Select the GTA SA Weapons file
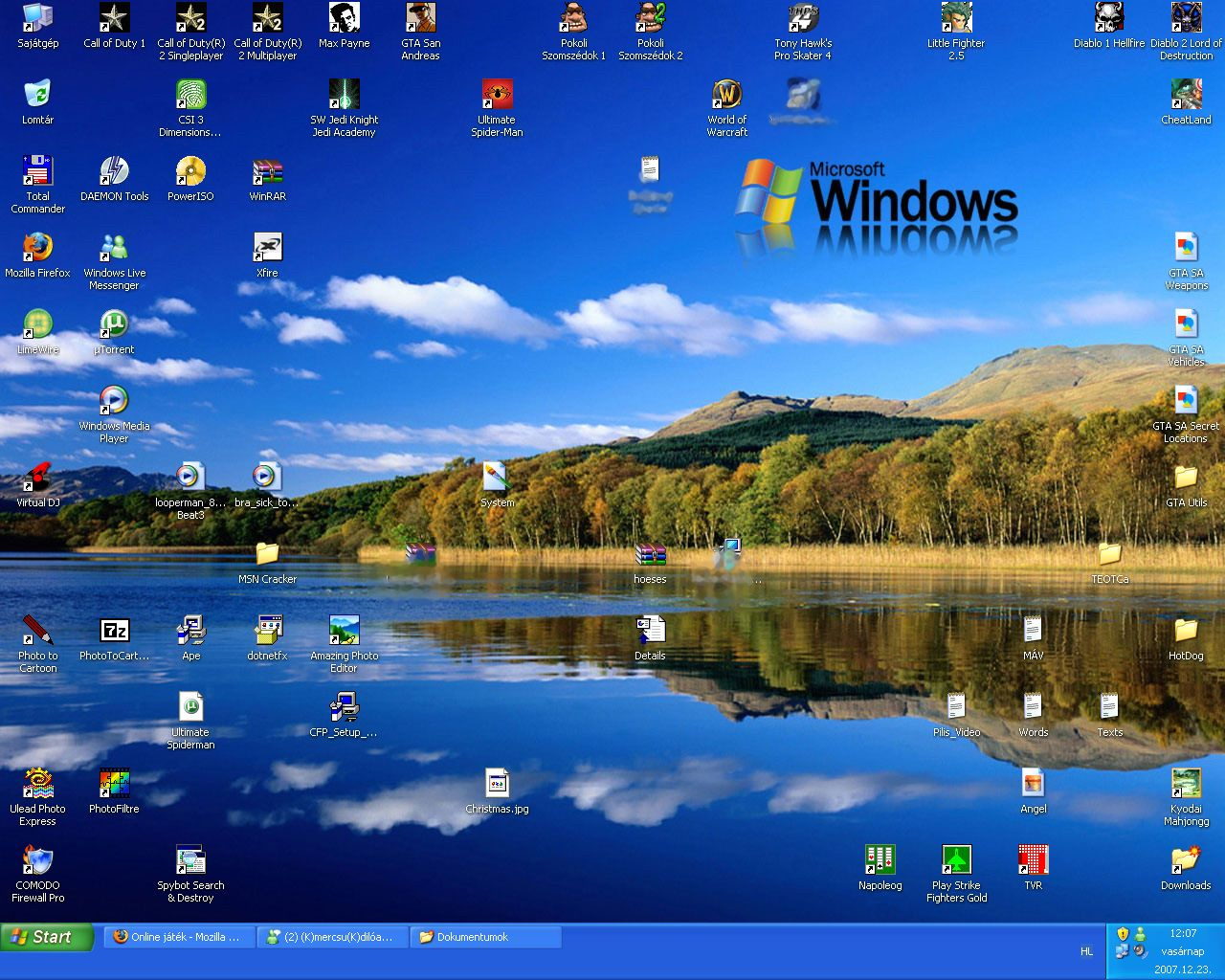This screenshot has width=1225, height=980. point(1186,262)
